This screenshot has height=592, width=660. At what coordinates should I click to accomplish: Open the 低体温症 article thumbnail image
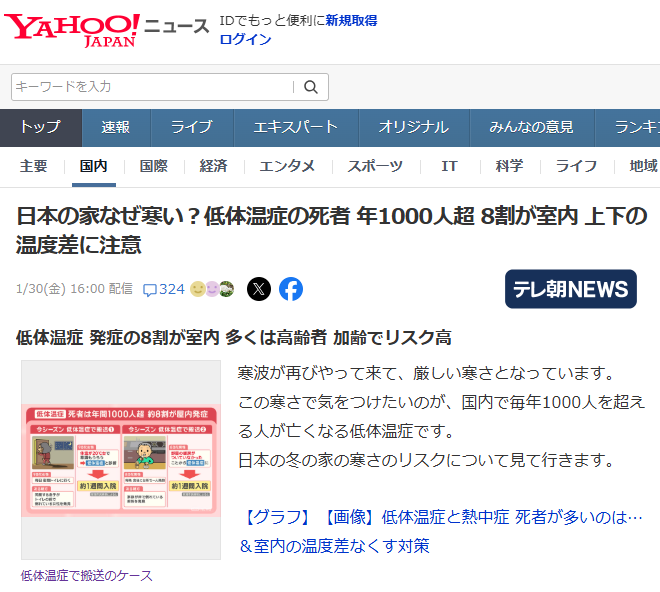(x=121, y=460)
